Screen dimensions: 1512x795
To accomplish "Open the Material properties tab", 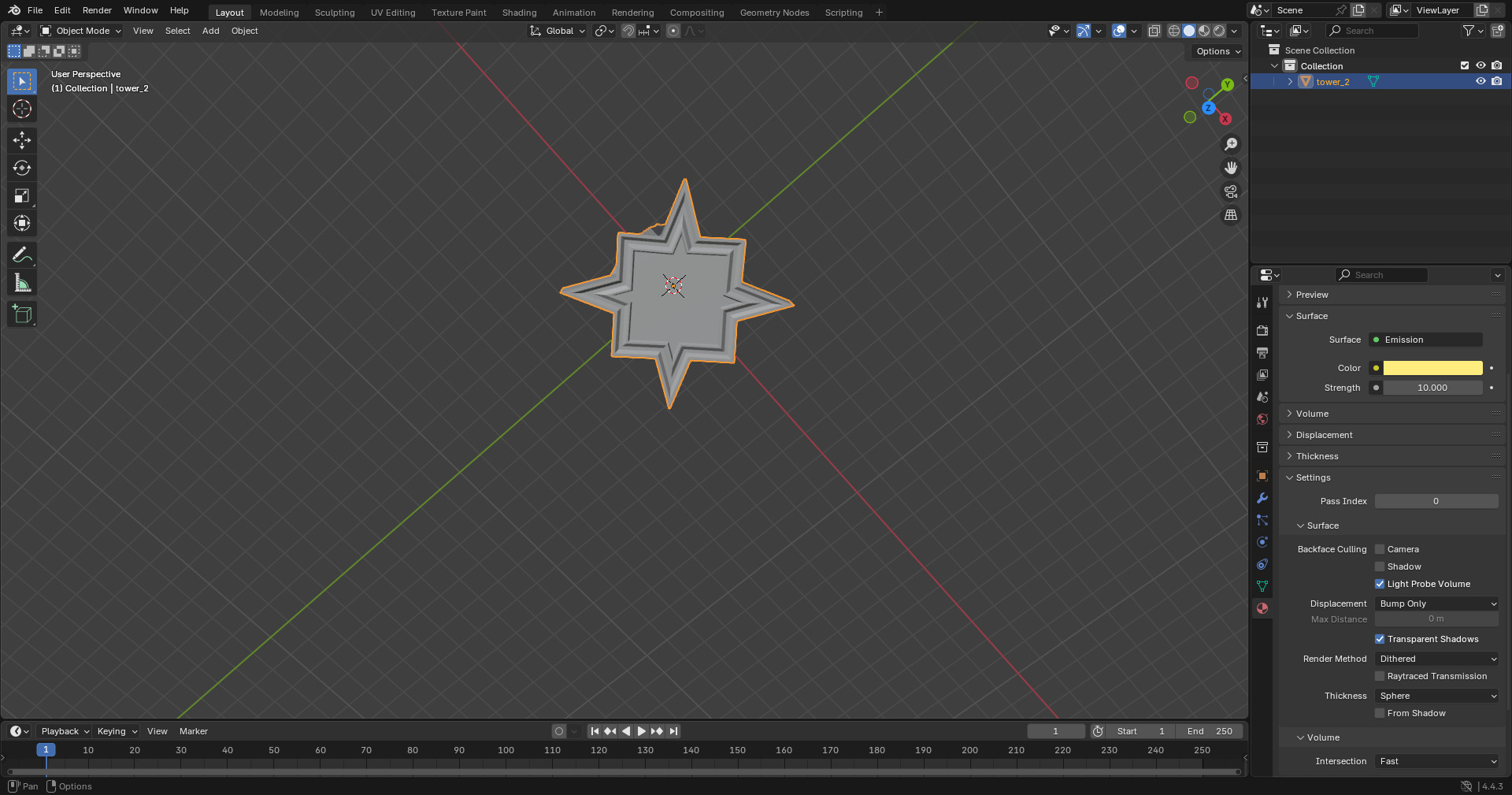I will 1262,608.
